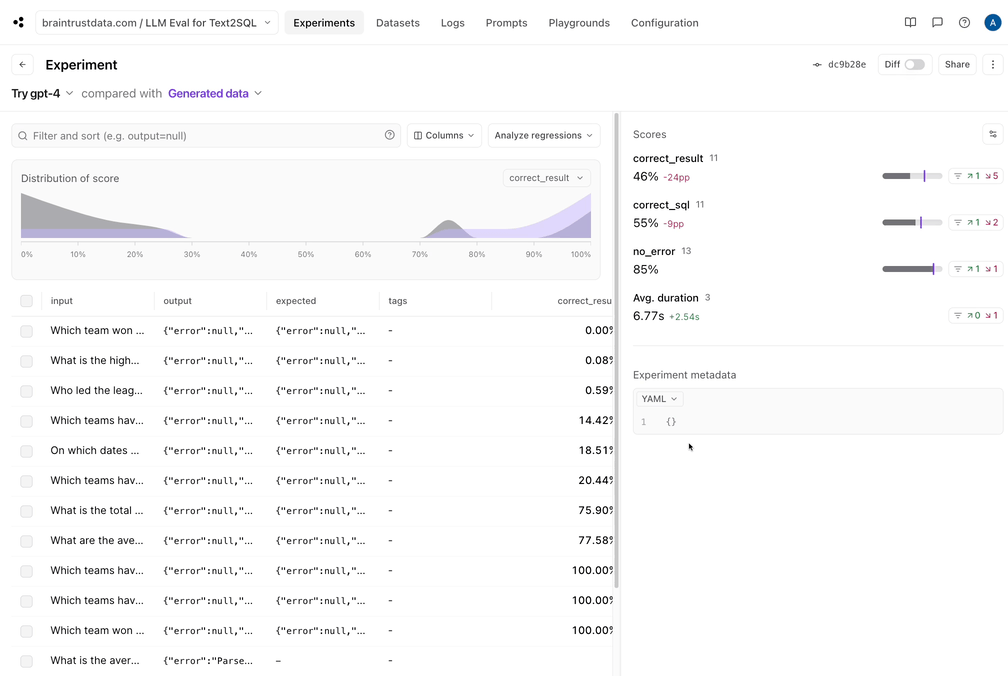Click the help question mark icon
1008x676 pixels.
[x=964, y=22]
